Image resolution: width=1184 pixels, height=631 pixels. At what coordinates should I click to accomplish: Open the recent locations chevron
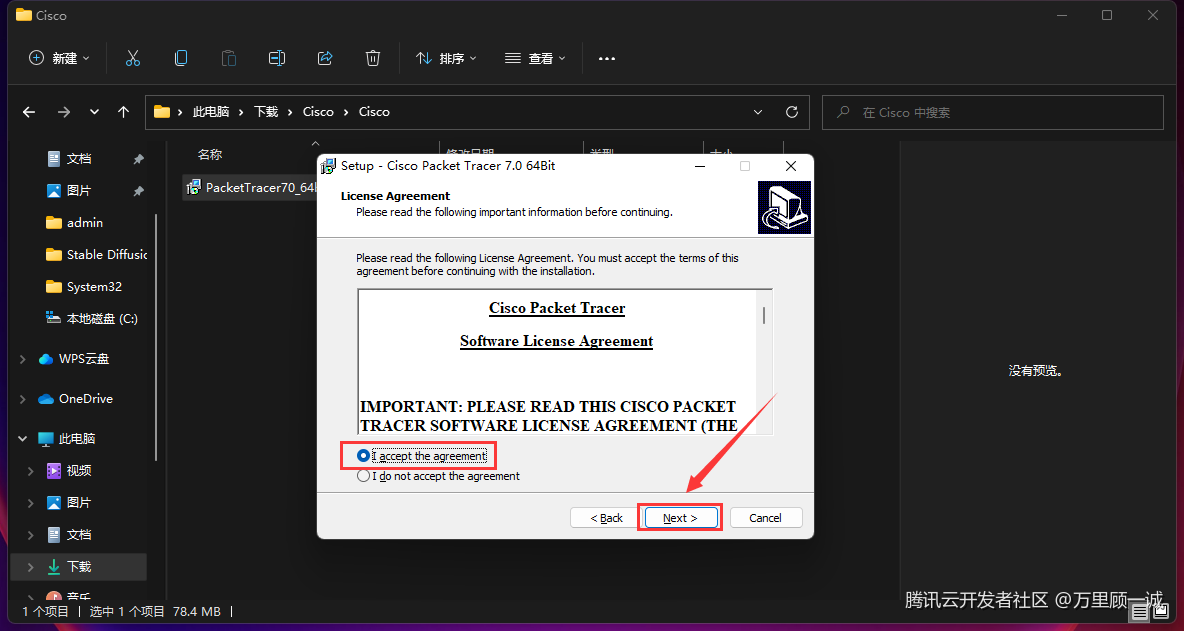[94, 112]
